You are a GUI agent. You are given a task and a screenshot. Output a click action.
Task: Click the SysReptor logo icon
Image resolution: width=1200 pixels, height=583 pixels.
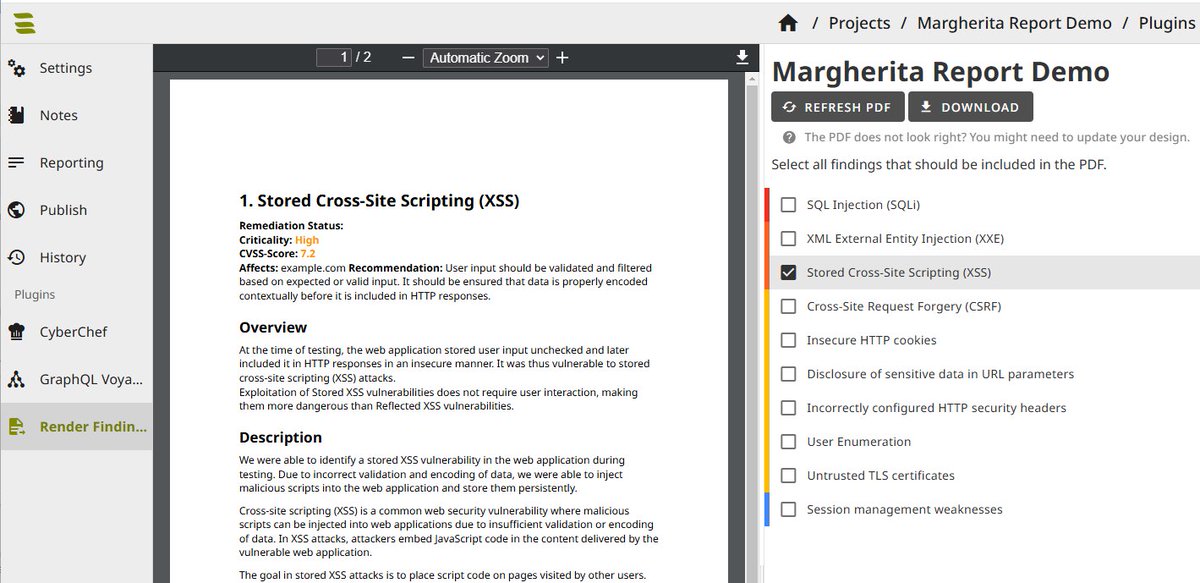25,22
